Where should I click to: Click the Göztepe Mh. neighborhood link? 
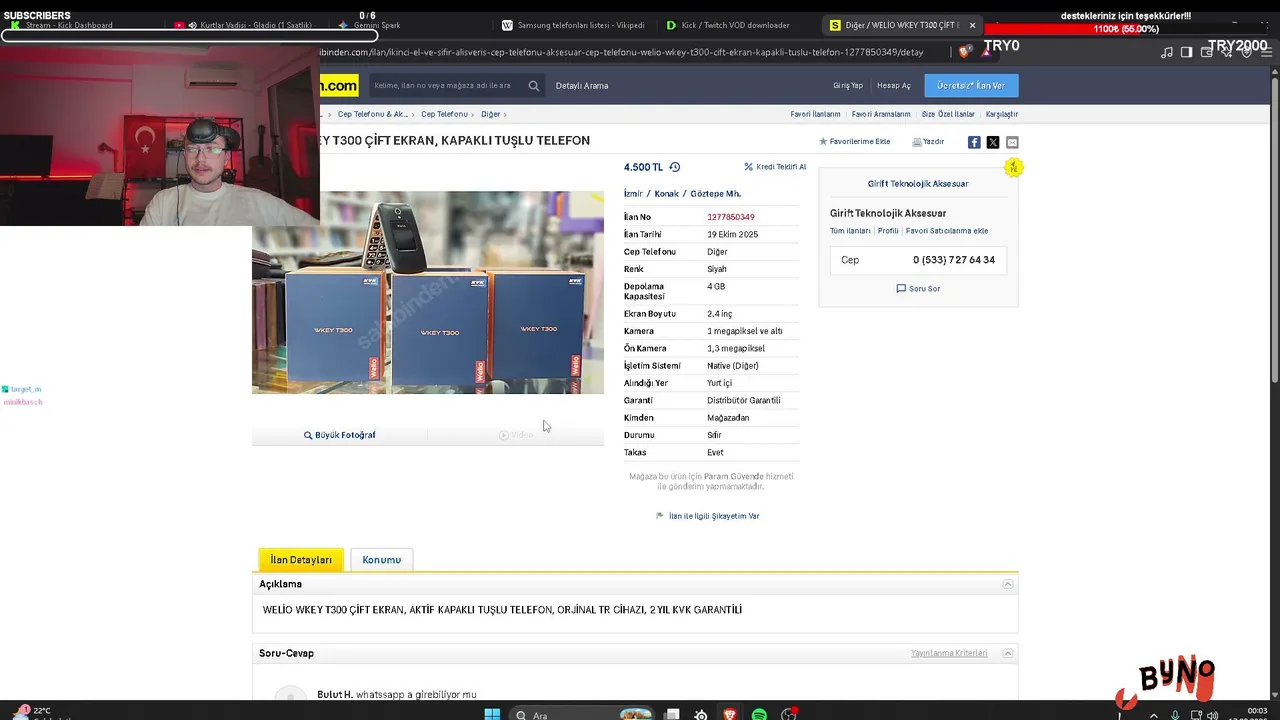716,193
